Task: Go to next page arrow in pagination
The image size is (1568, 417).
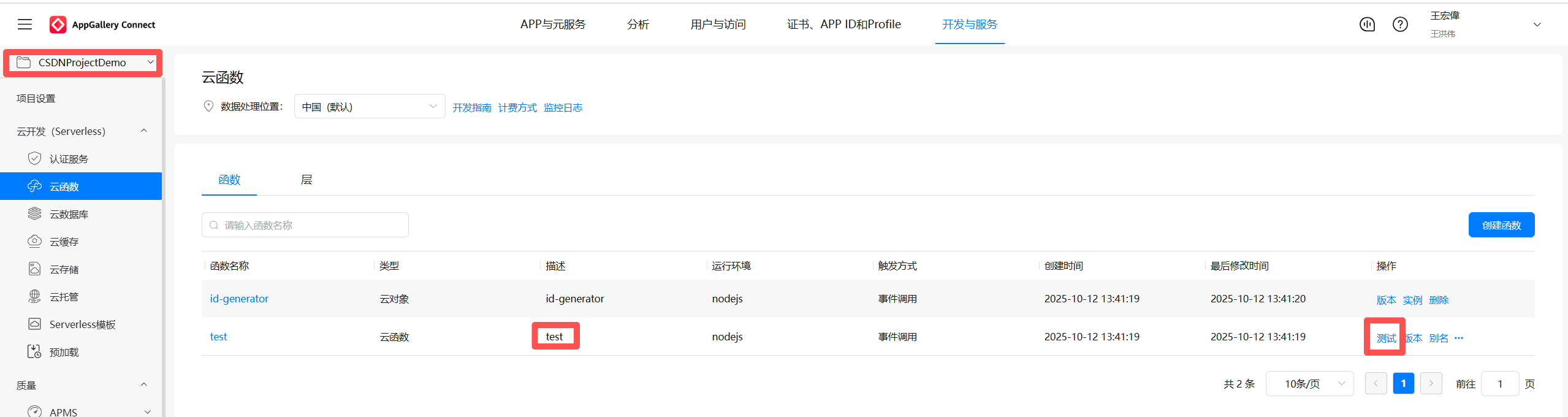Action: [x=1431, y=383]
